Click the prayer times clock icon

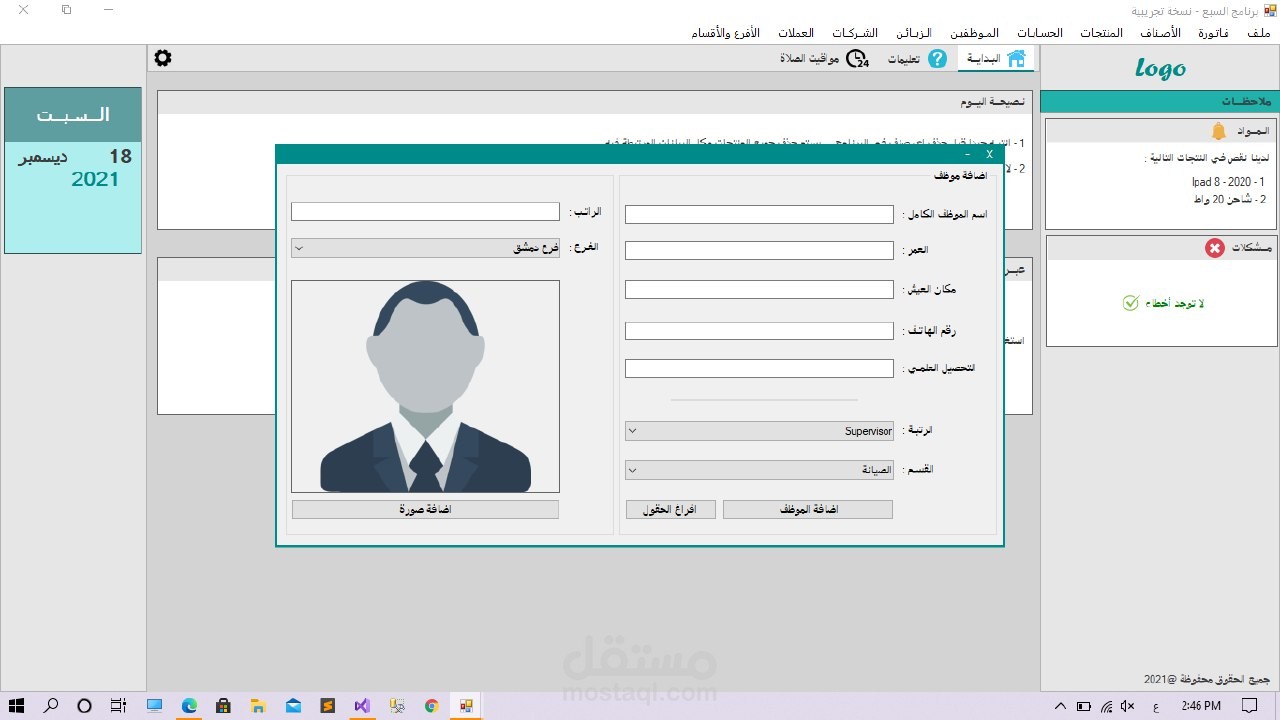coord(855,59)
